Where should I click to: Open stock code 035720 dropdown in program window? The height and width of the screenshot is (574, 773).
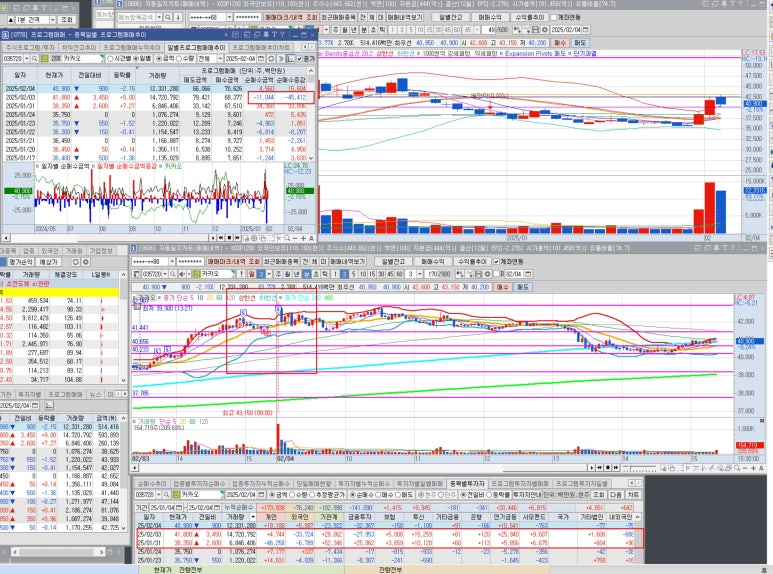(26, 58)
